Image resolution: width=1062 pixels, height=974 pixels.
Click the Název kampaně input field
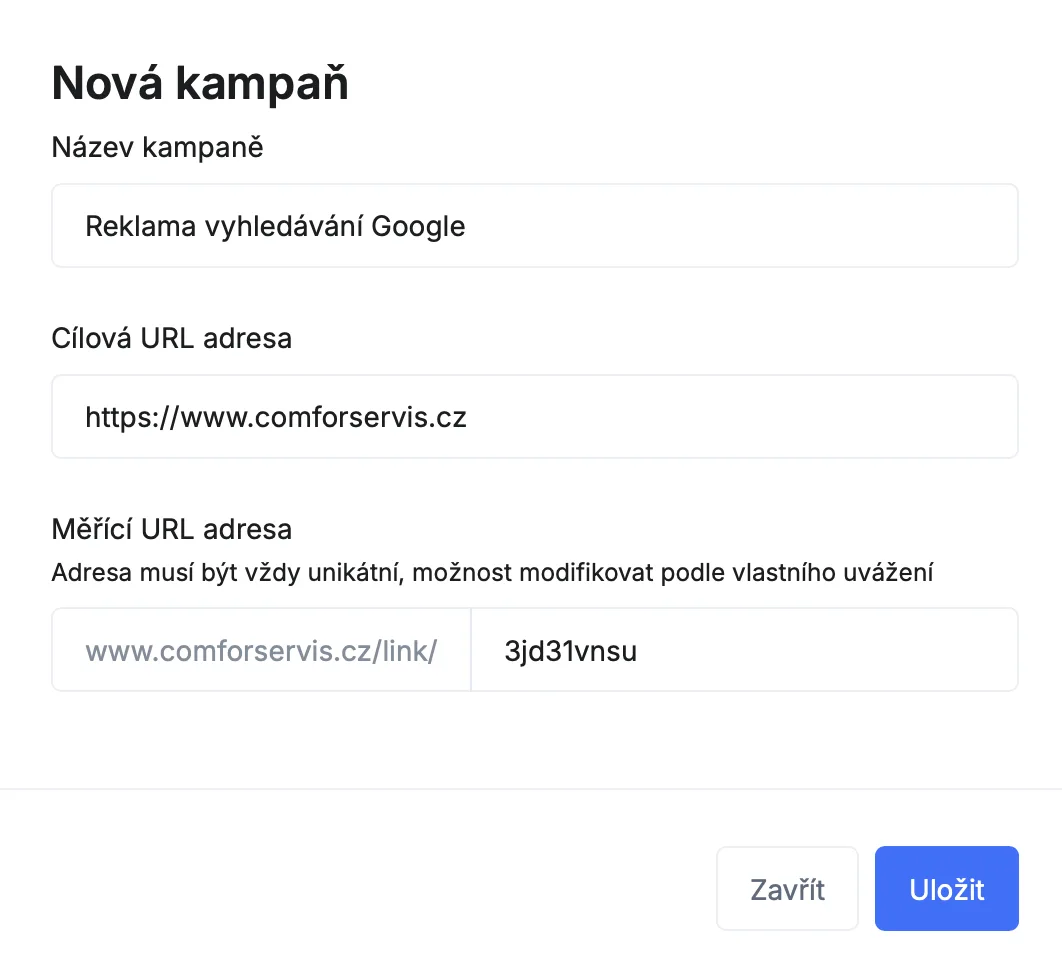(x=534, y=225)
